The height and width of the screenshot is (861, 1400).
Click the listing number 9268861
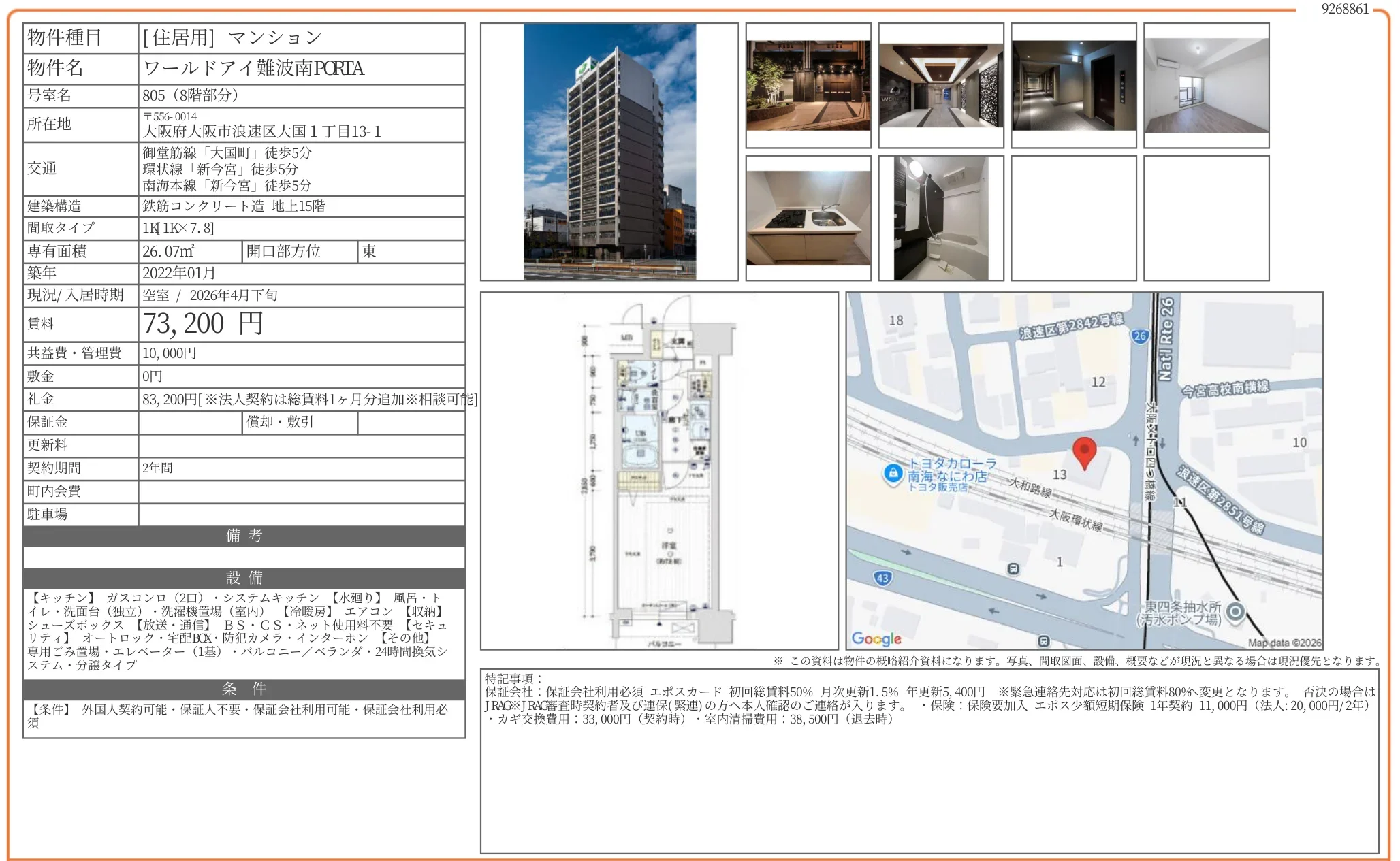(x=1344, y=9)
